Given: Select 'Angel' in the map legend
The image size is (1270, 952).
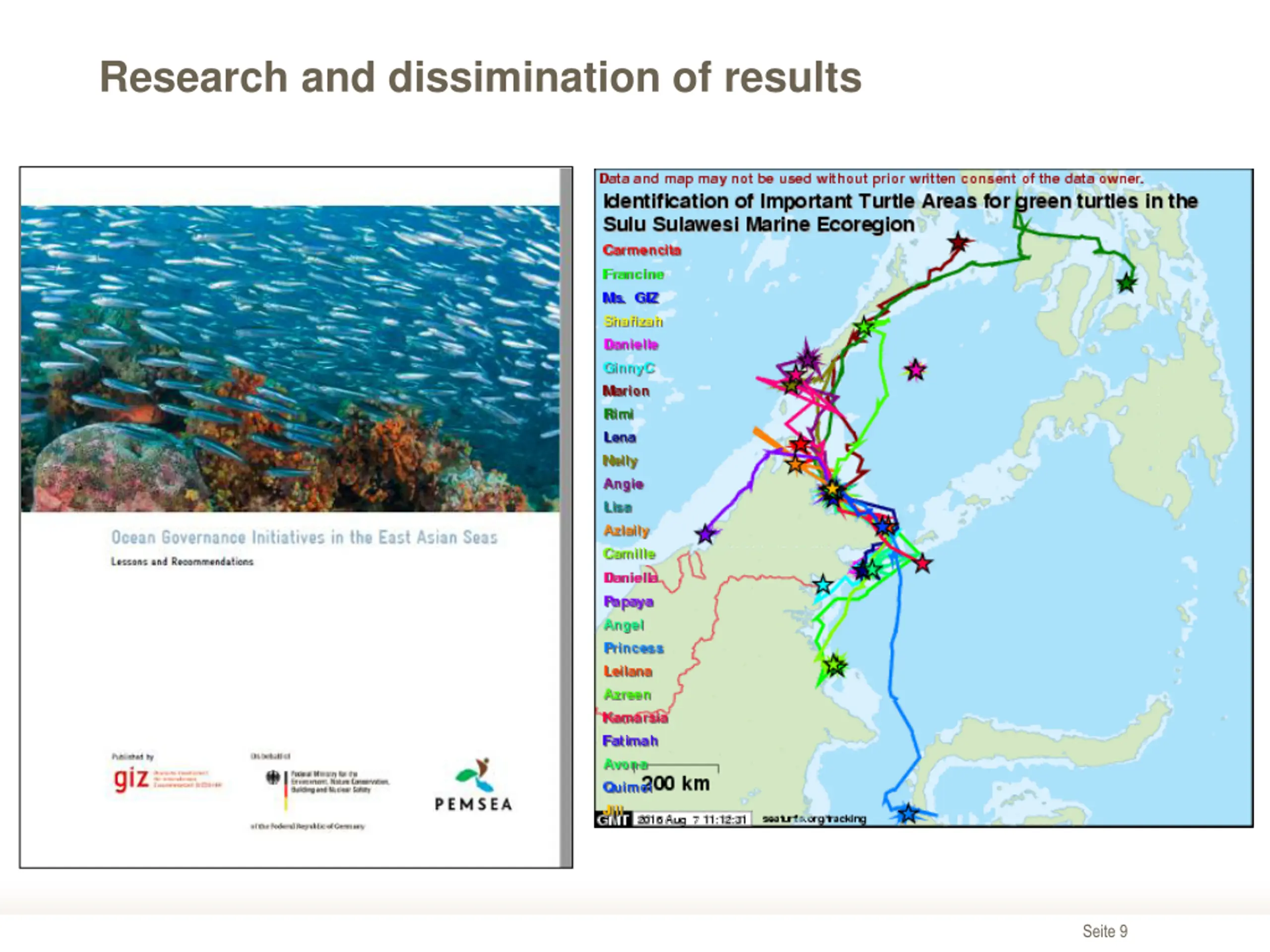Looking at the screenshot, I should (x=624, y=625).
